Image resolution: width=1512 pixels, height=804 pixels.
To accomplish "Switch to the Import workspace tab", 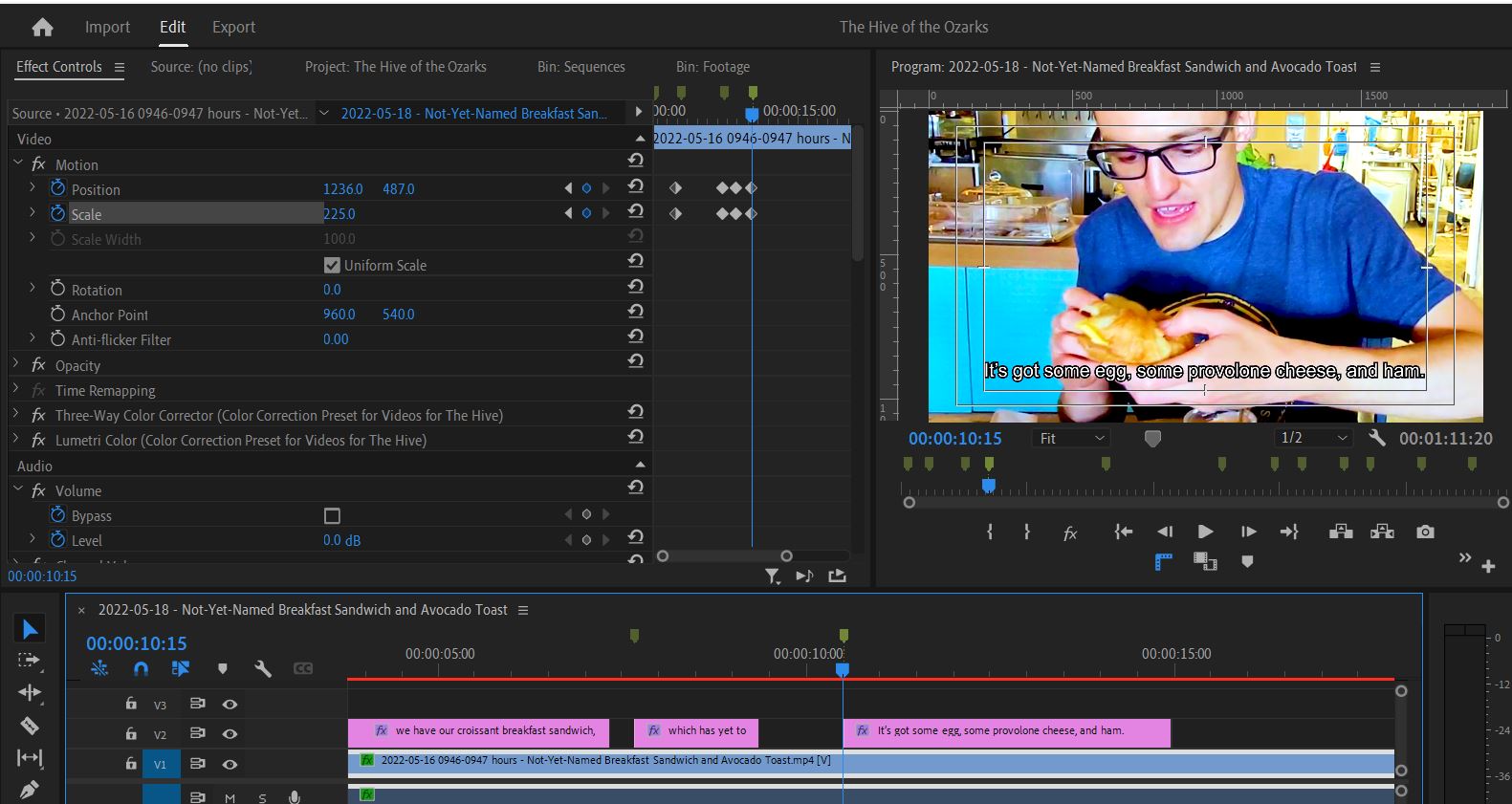I will click(107, 27).
